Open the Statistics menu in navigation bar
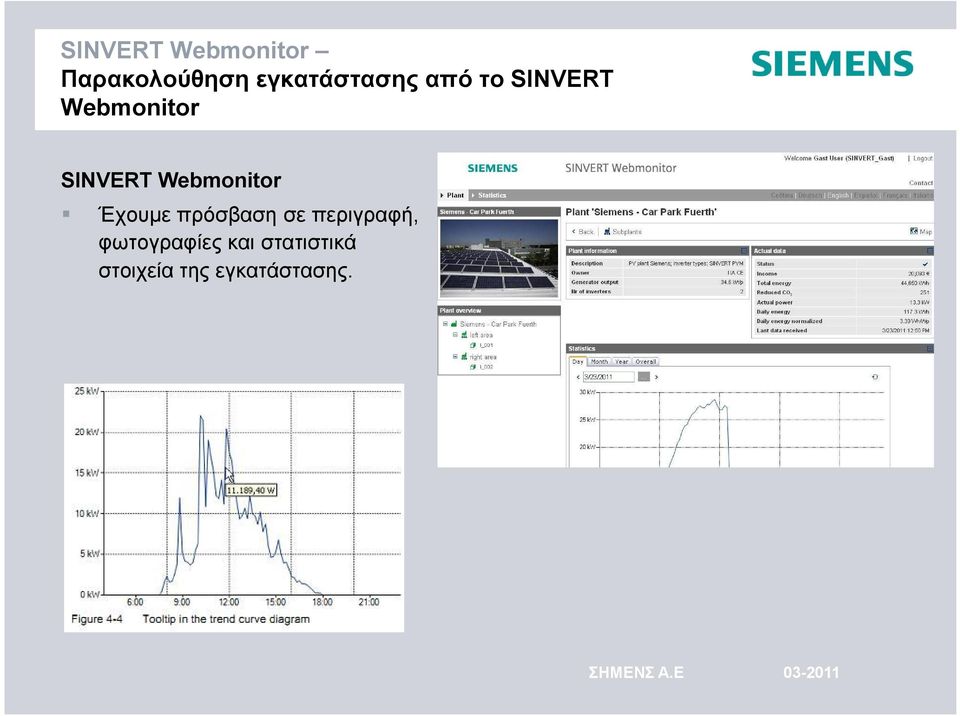 (489, 195)
